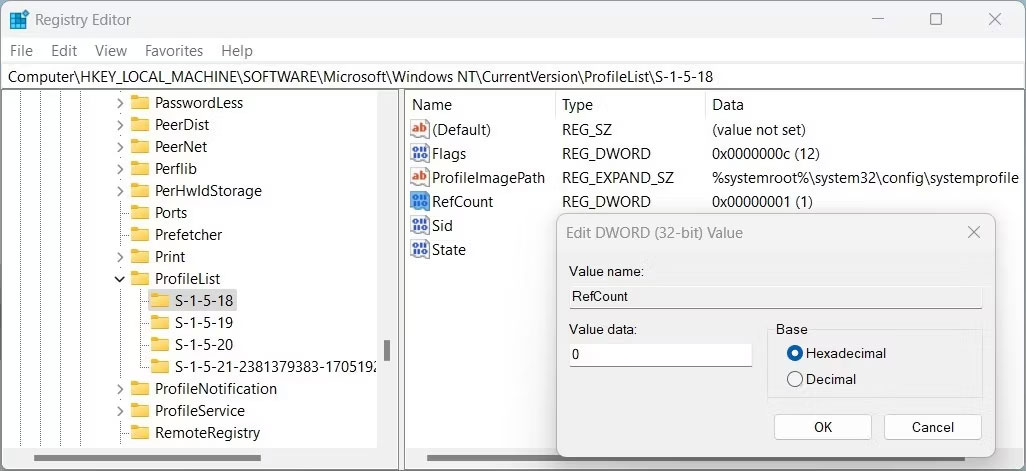Open the View menu

111,50
